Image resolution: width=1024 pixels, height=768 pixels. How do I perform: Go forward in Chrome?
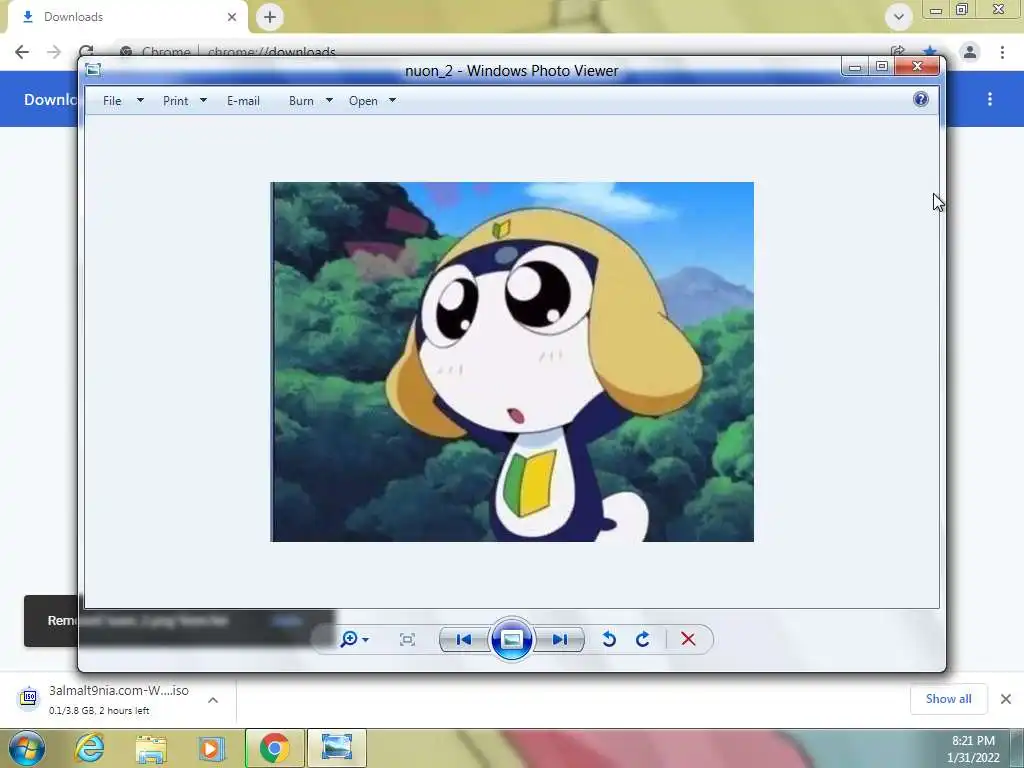[x=54, y=52]
